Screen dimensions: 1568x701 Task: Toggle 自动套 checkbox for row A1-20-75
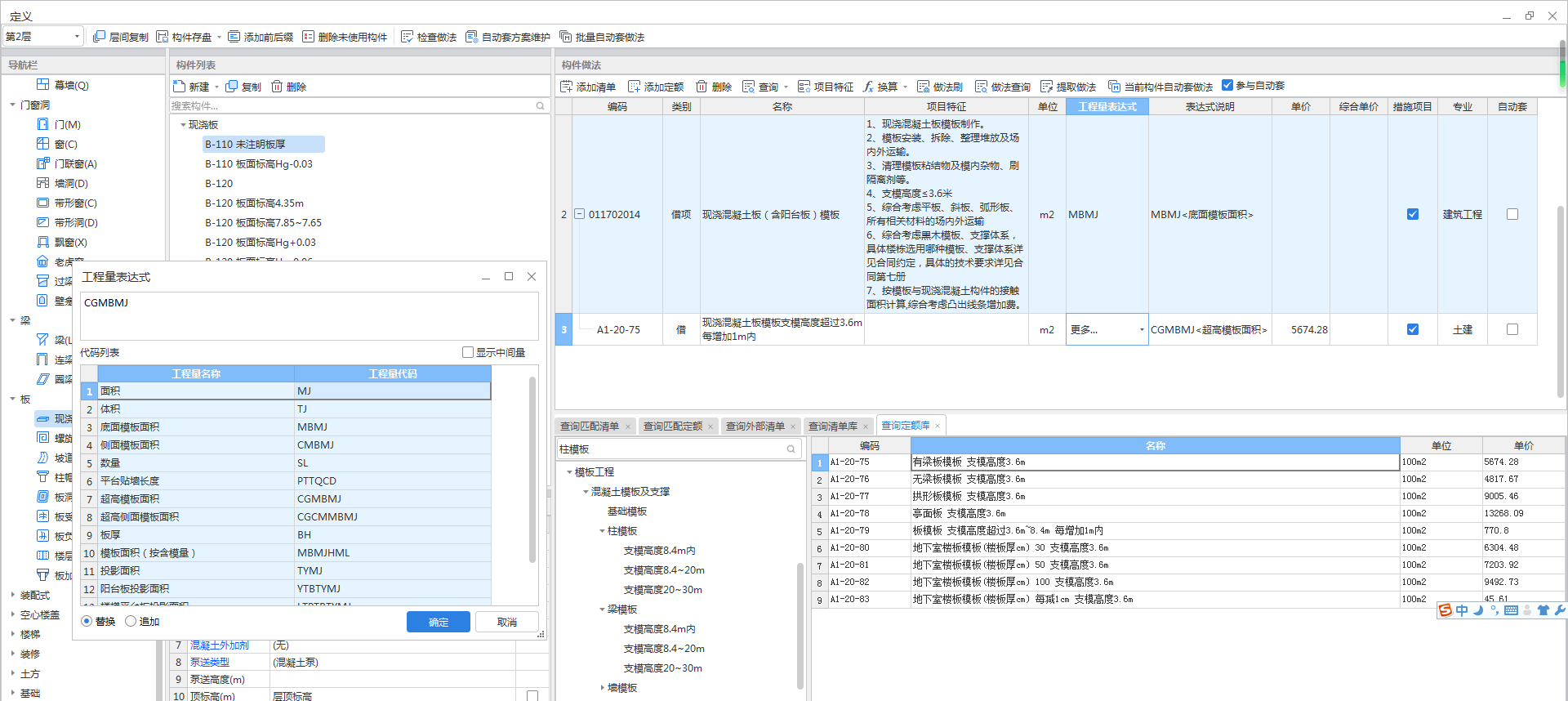[1512, 329]
